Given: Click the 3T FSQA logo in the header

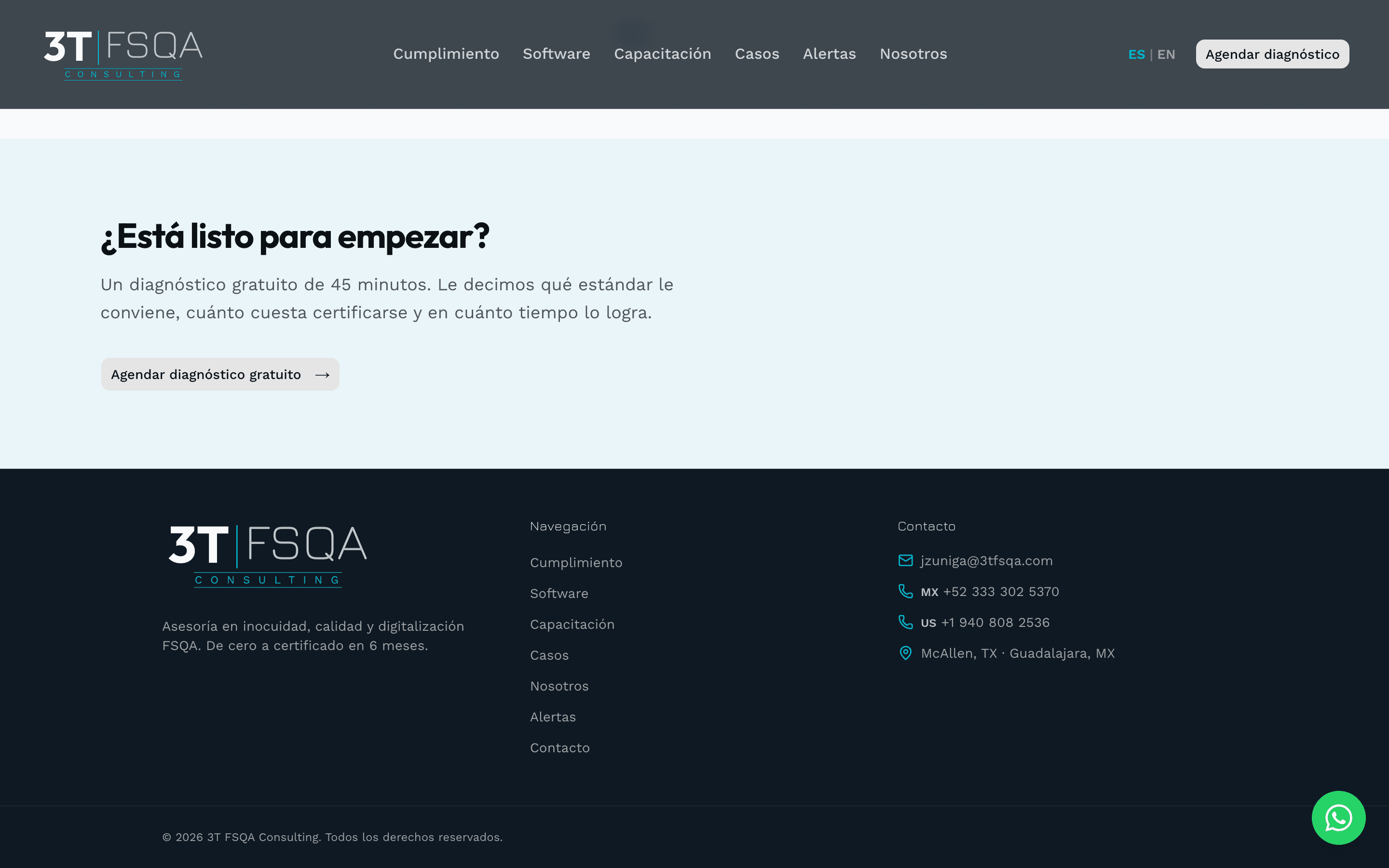Looking at the screenshot, I should coord(123,54).
